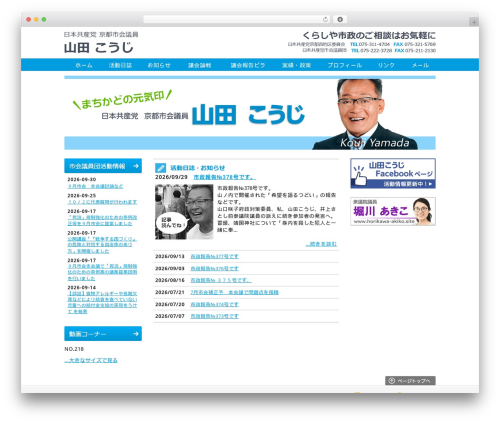Screen dimensions: 500x423
Task: Click the large まちかどの元気印 hero banner
Action: coord(250,114)
